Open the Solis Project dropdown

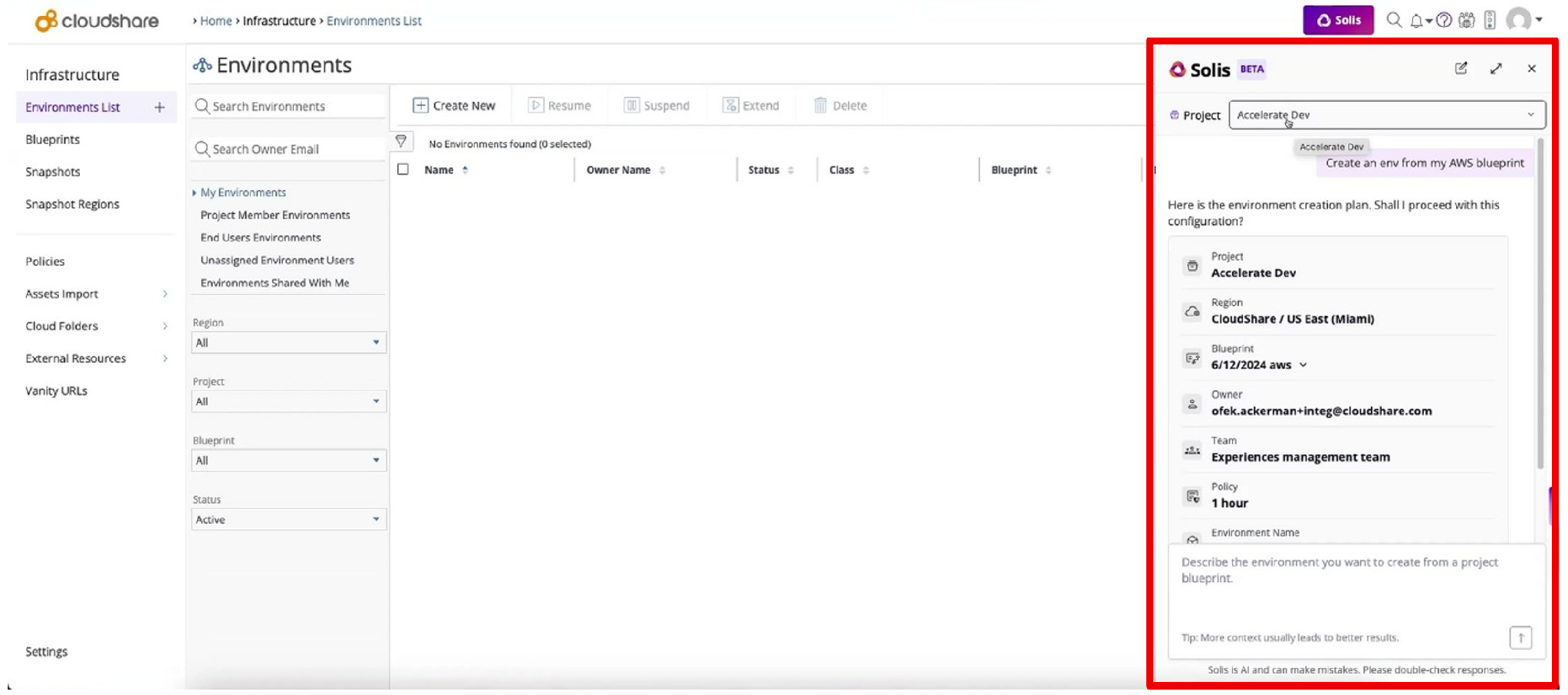1387,115
